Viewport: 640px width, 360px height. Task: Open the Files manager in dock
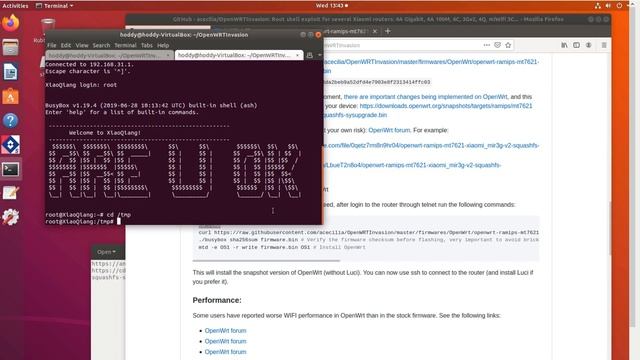[11, 47]
